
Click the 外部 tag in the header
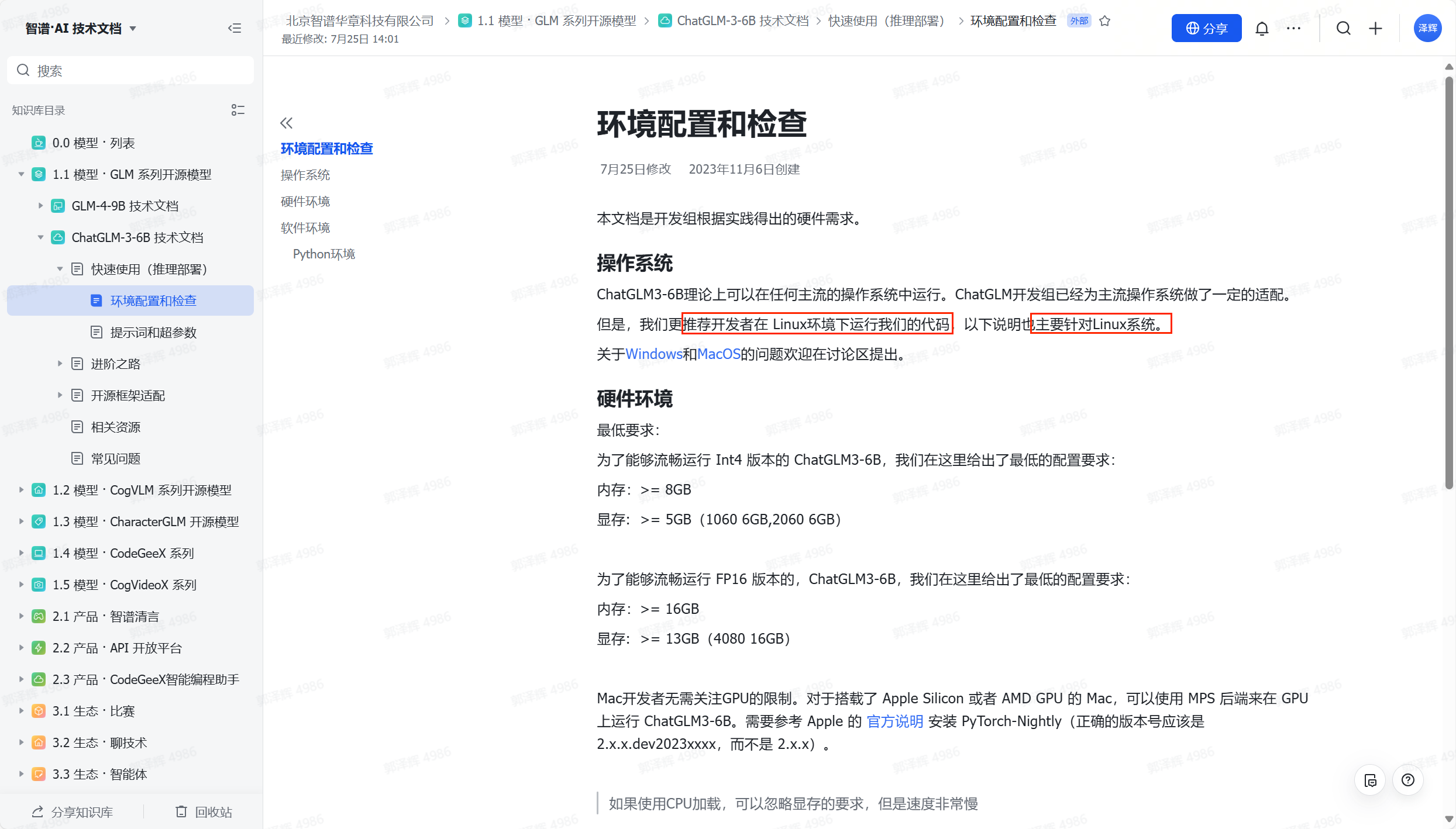click(1079, 20)
